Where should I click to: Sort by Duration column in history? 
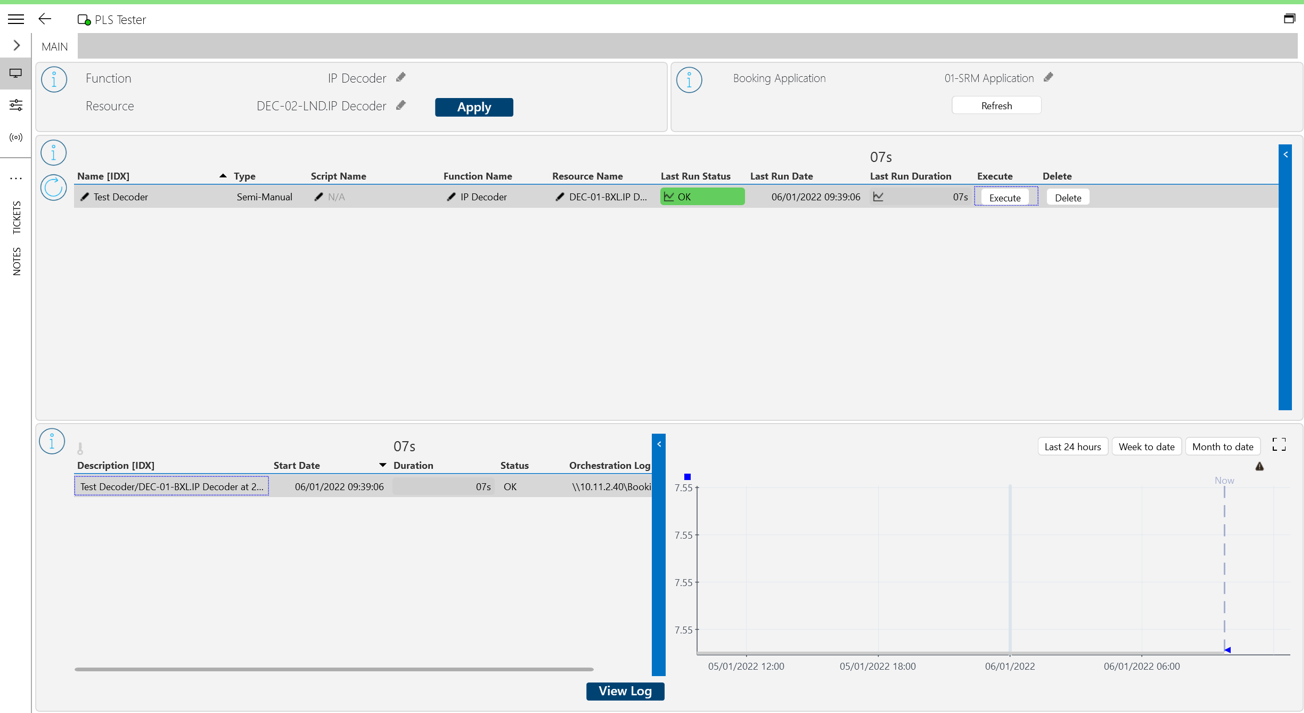(x=413, y=465)
